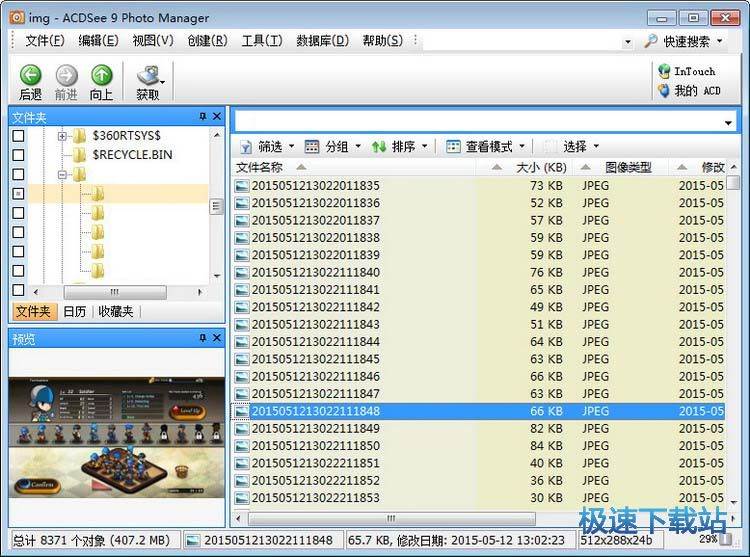
Task: Check the box beside $RECYCLE.BIN folder
Action: pyautogui.click(x=18, y=155)
